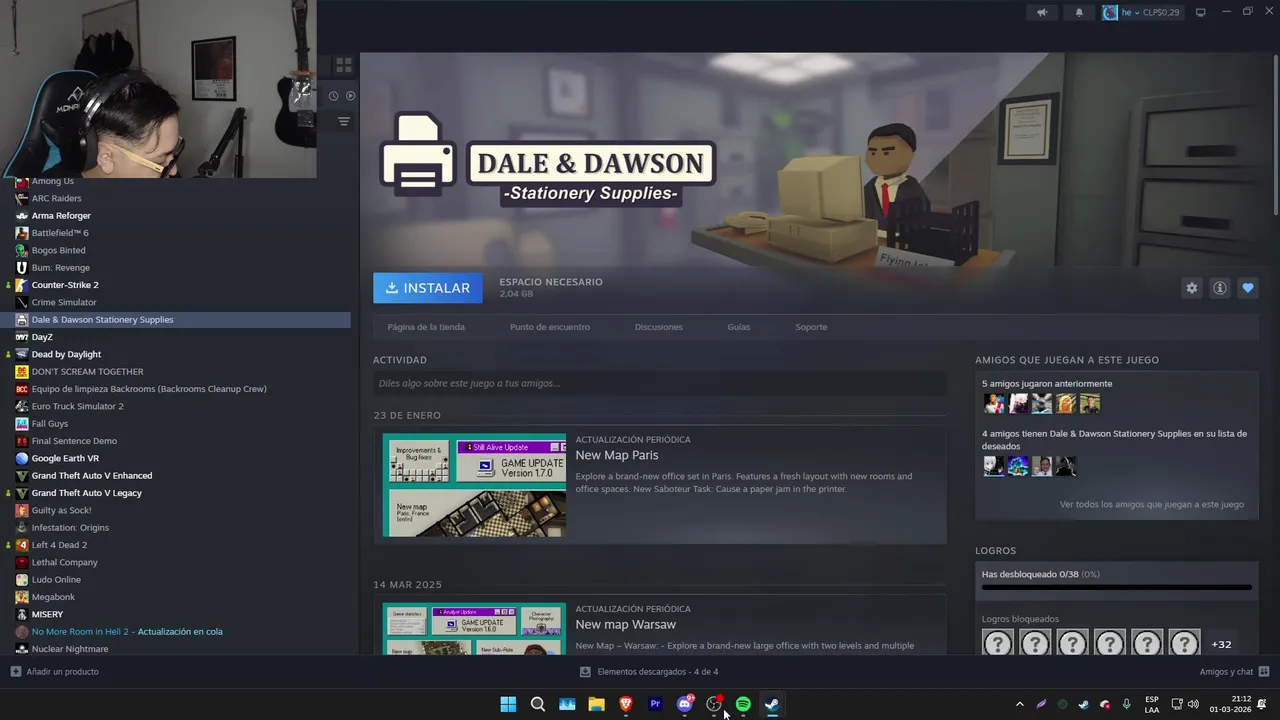Toggle the favorite heart icon
Viewport: 1280px width, 720px height.
(1247, 288)
